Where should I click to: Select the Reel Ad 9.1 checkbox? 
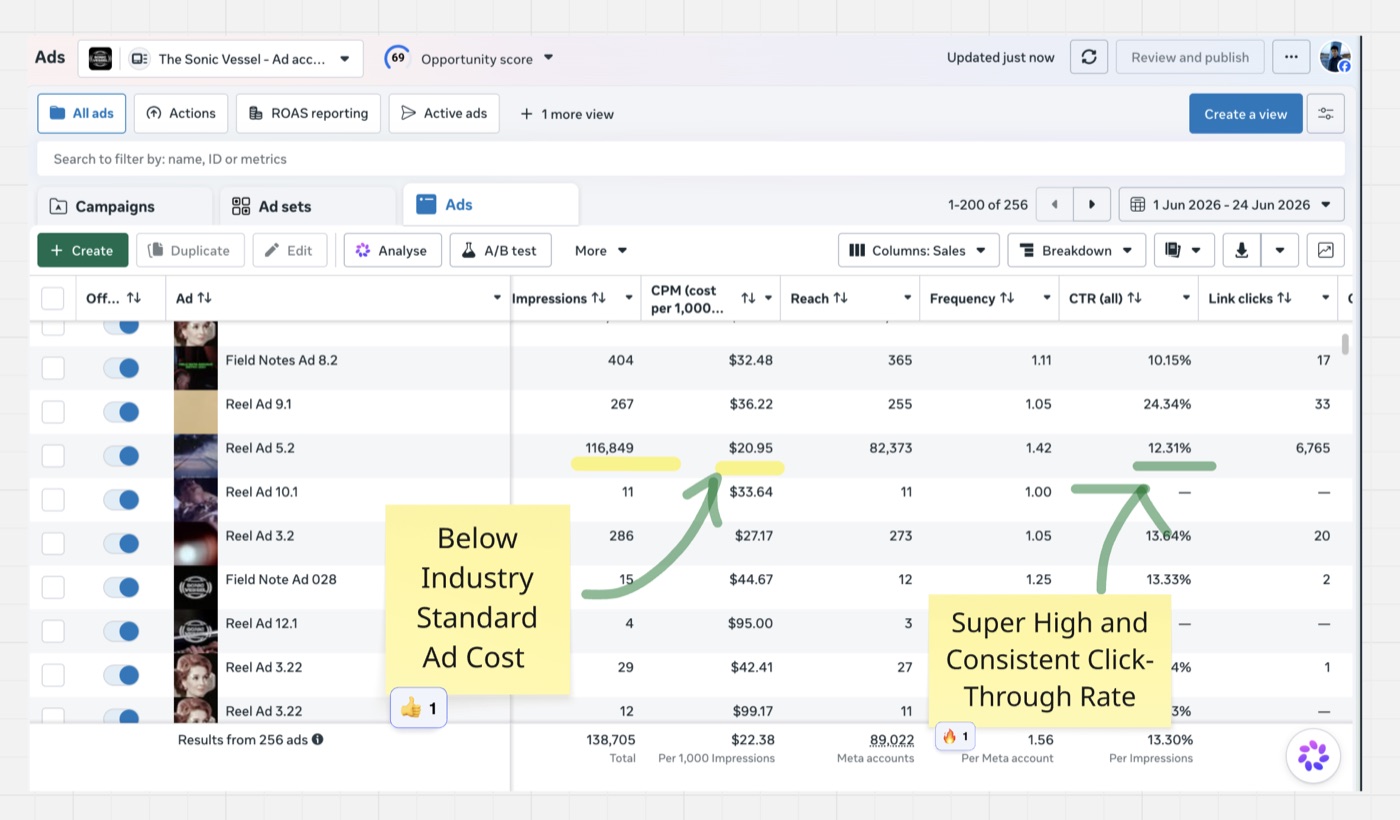pos(52,412)
